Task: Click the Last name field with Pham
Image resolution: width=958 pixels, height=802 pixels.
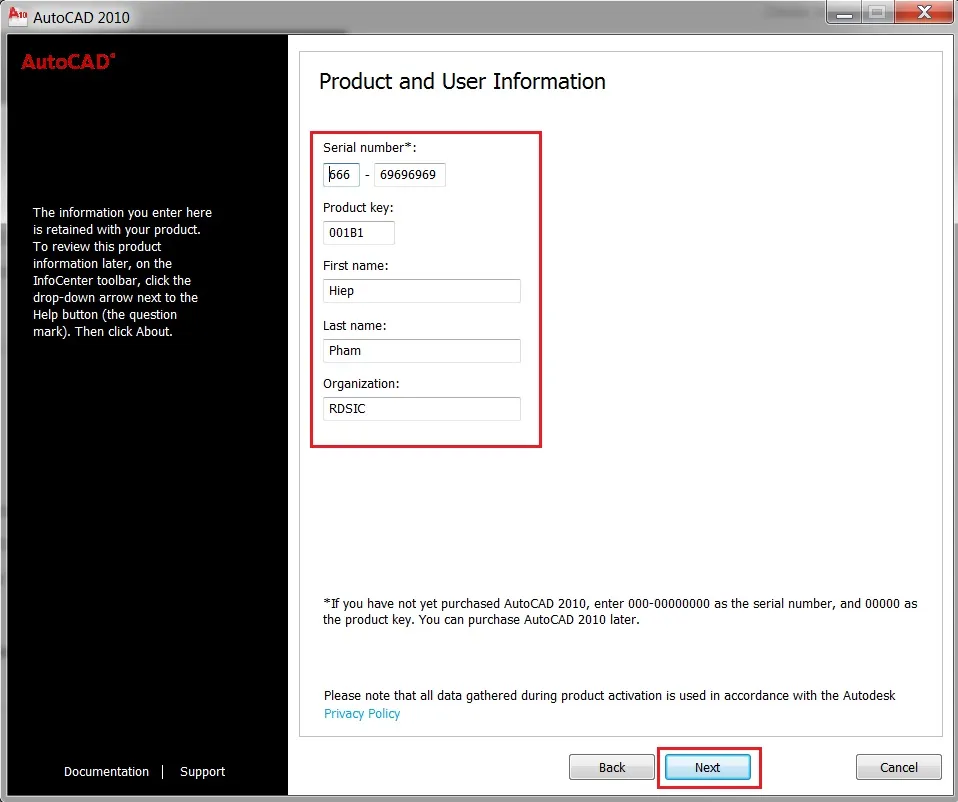Action: (x=421, y=351)
